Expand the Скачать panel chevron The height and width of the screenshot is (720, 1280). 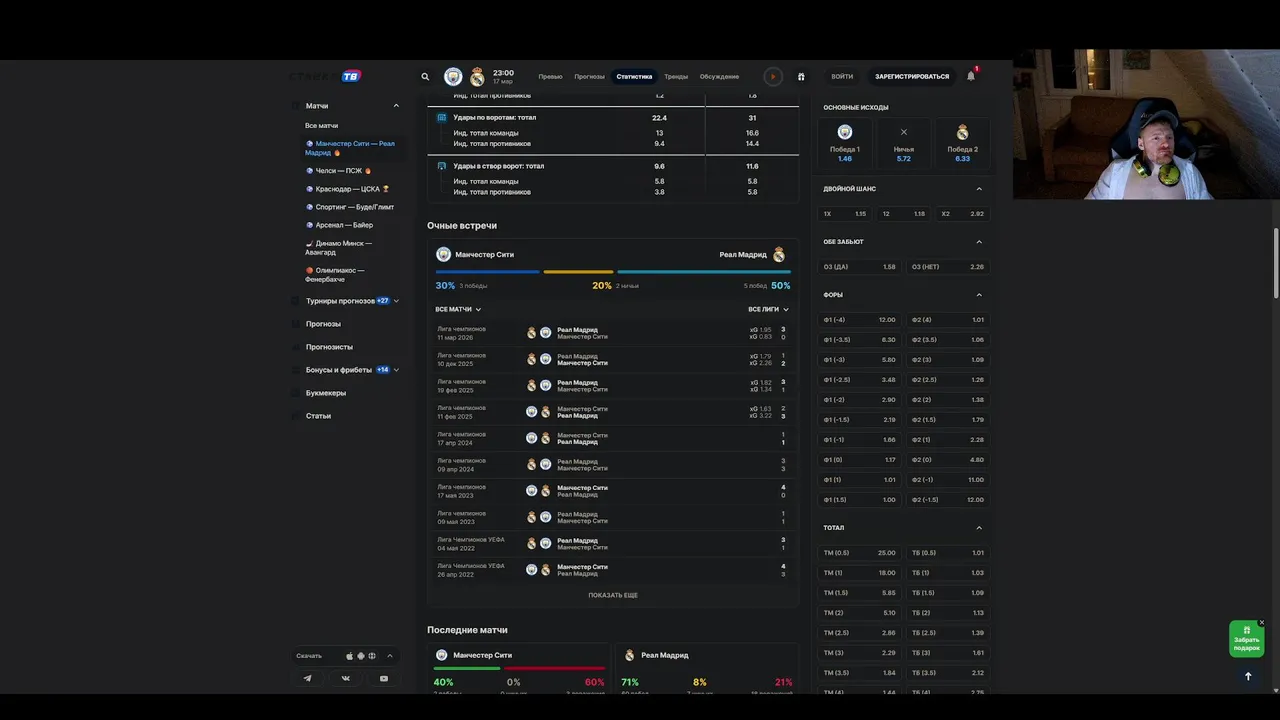[390, 656]
